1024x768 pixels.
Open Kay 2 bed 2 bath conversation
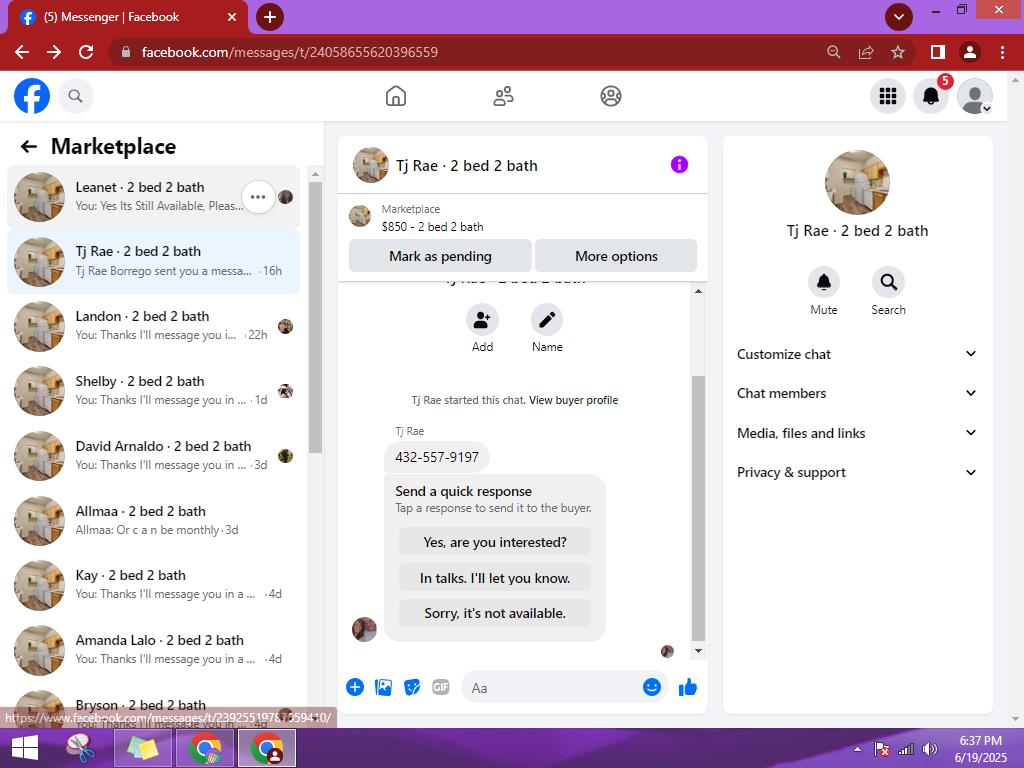click(x=153, y=585)
